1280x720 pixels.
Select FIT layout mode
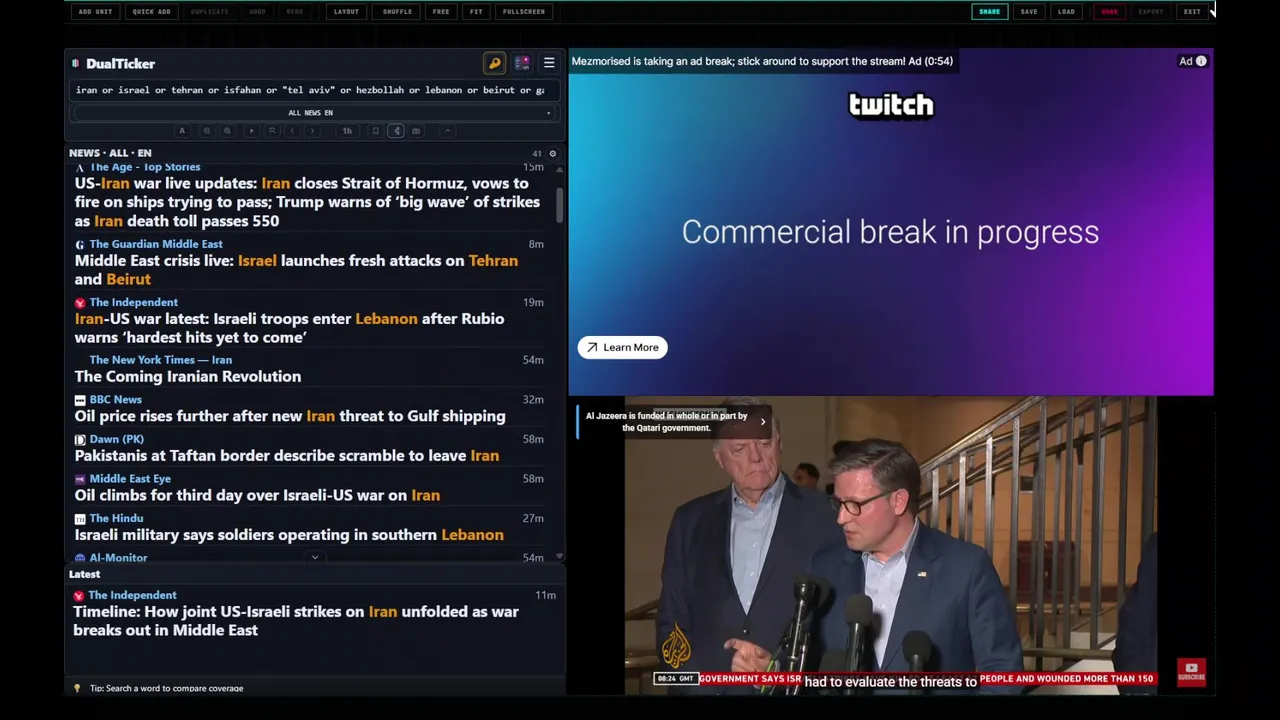pos(476,12)
